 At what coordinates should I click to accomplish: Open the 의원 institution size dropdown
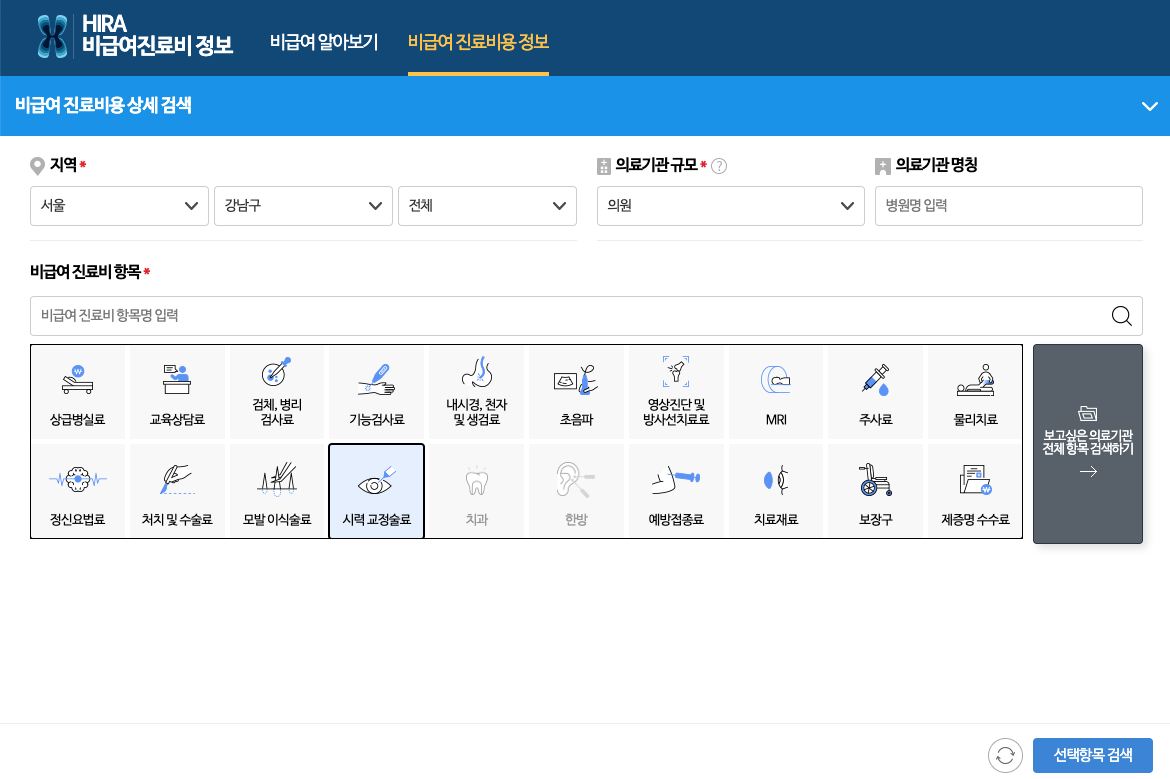[x=730, y=206]
